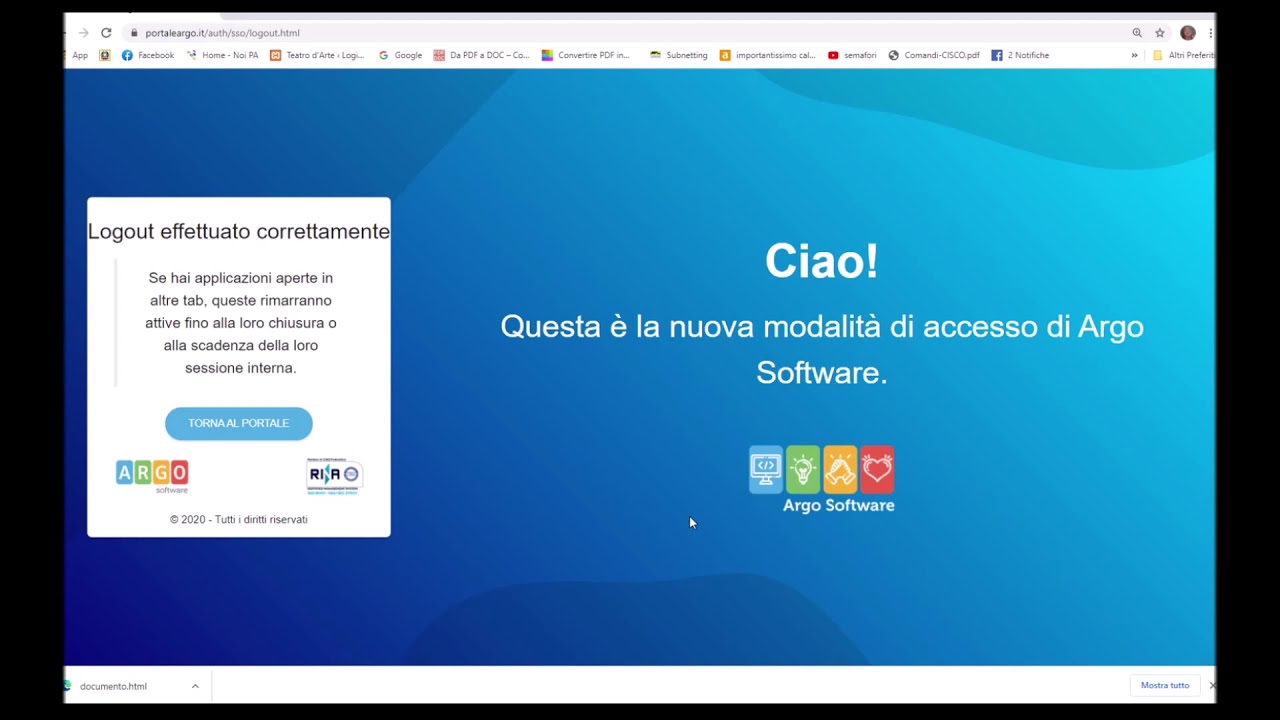1280x720 pixels.
Task: Close the downloads bar
Action: (1212, 686)
